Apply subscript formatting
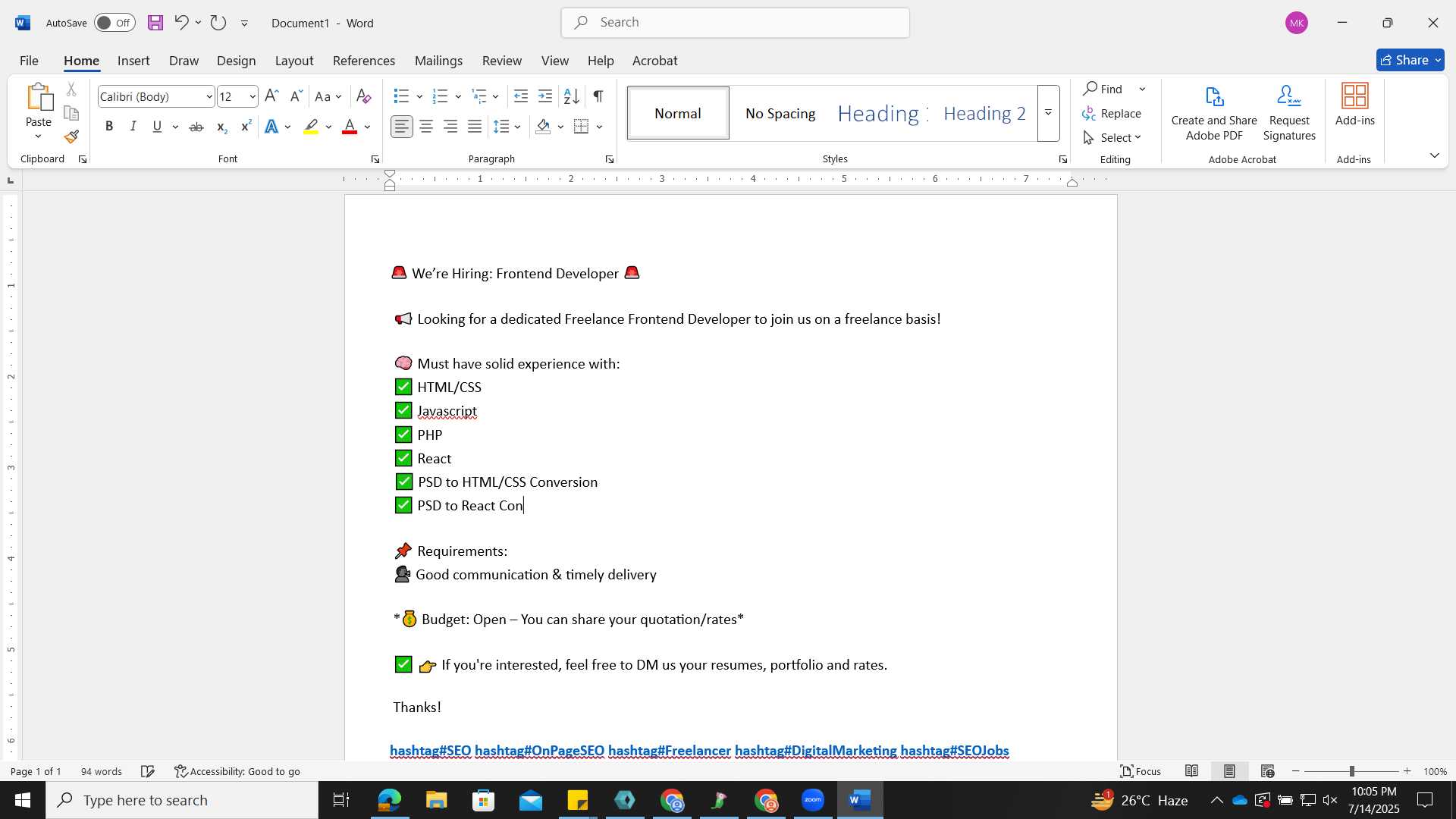Image resolution: width=1456 pixels, height=819 pixels. pyautogui.click(x=221, y=127)
